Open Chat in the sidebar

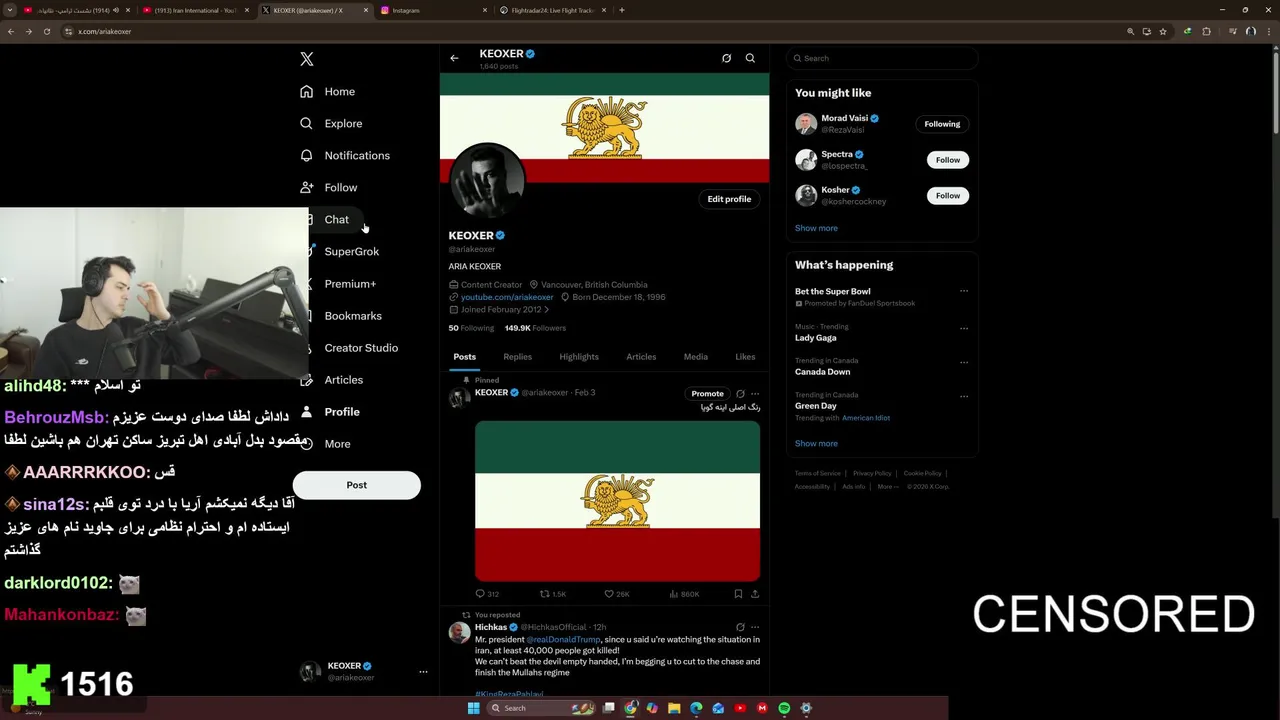coord(335,219)
